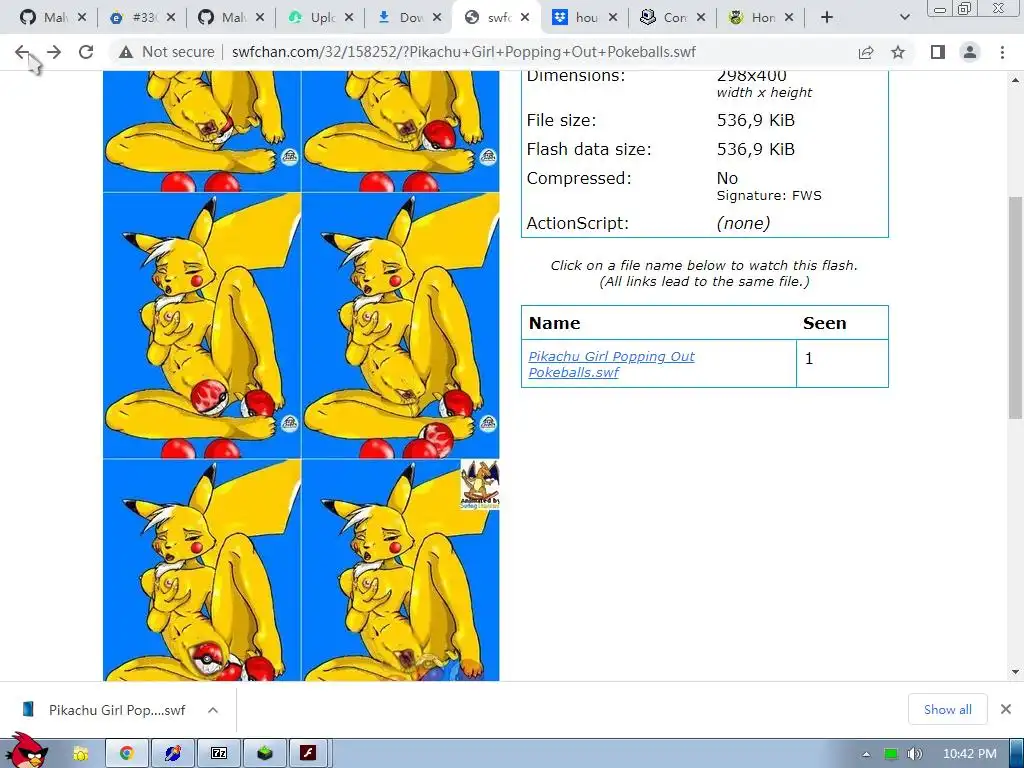Click the swfchan.com address bar URL

pyautogui.click(x=464, y=52)
